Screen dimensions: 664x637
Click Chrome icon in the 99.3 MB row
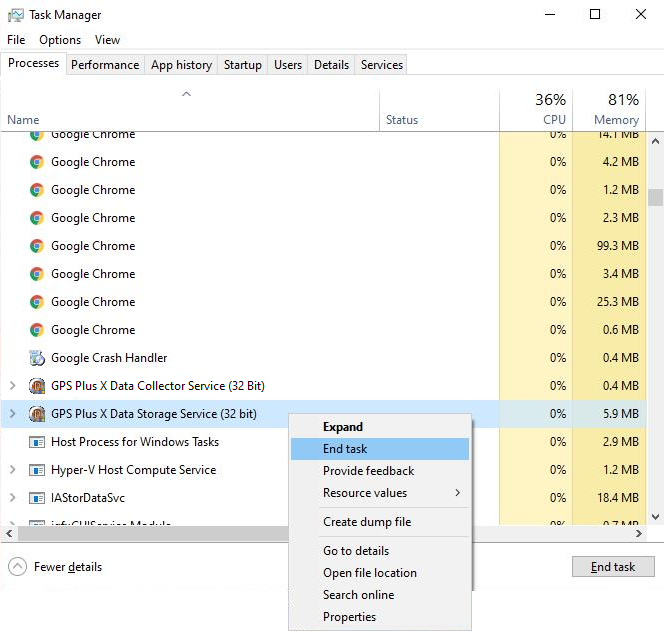click(37, 246)
